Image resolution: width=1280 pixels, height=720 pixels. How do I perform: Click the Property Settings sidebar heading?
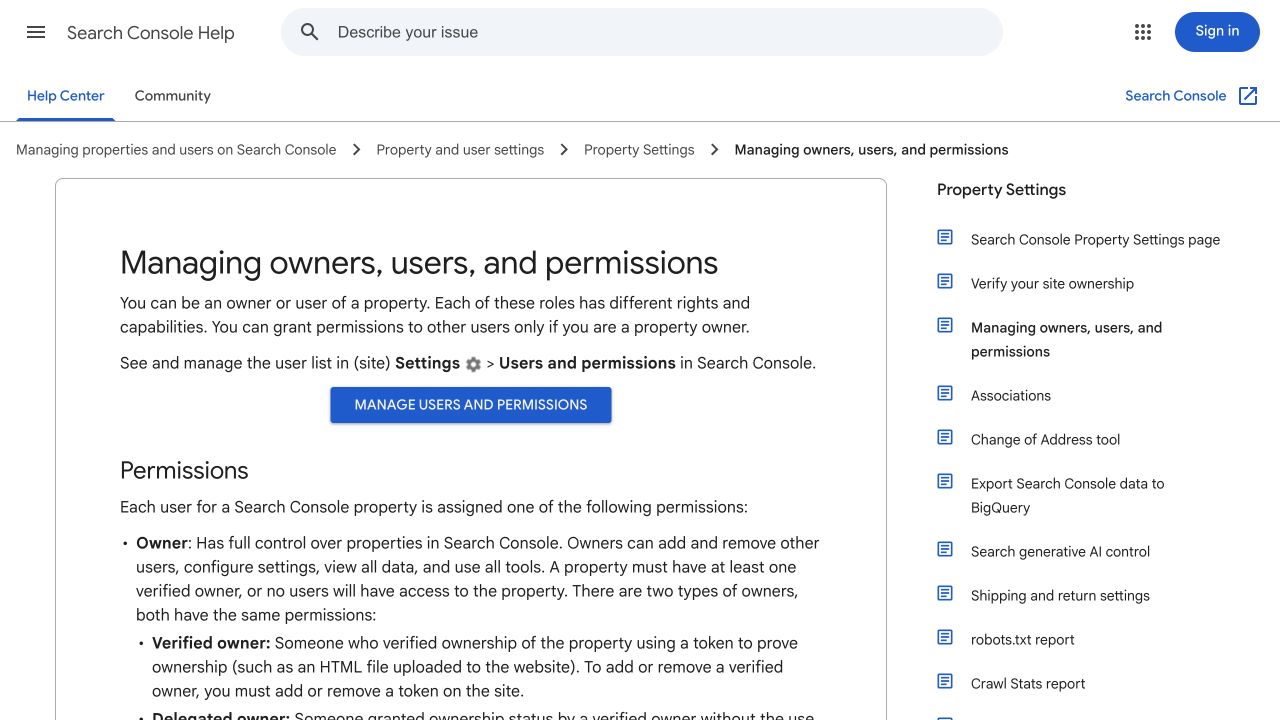[x=1001, y=190]
